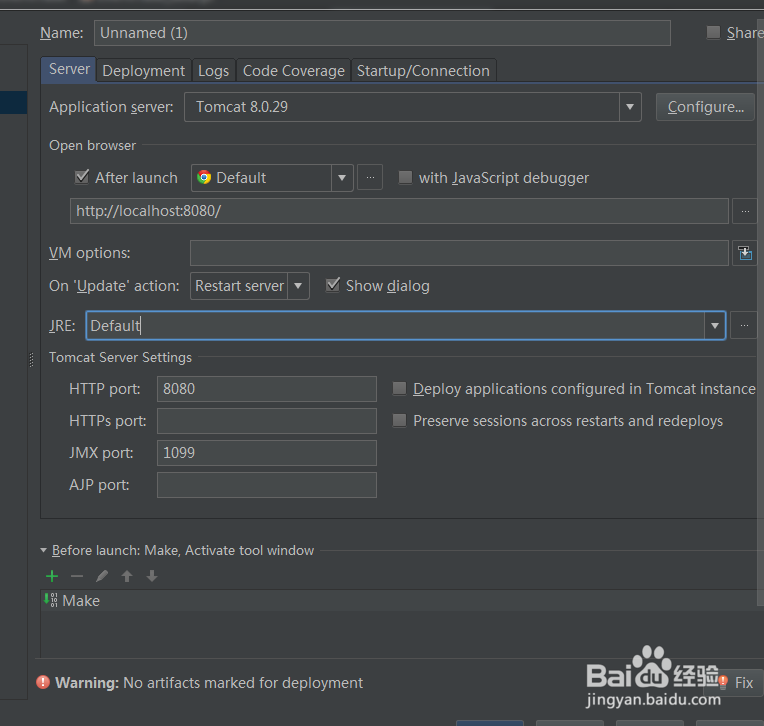Click the empty AJP port field
This screenshot has width=764, height=726.
pyautogui.click(x=267, y=485)
